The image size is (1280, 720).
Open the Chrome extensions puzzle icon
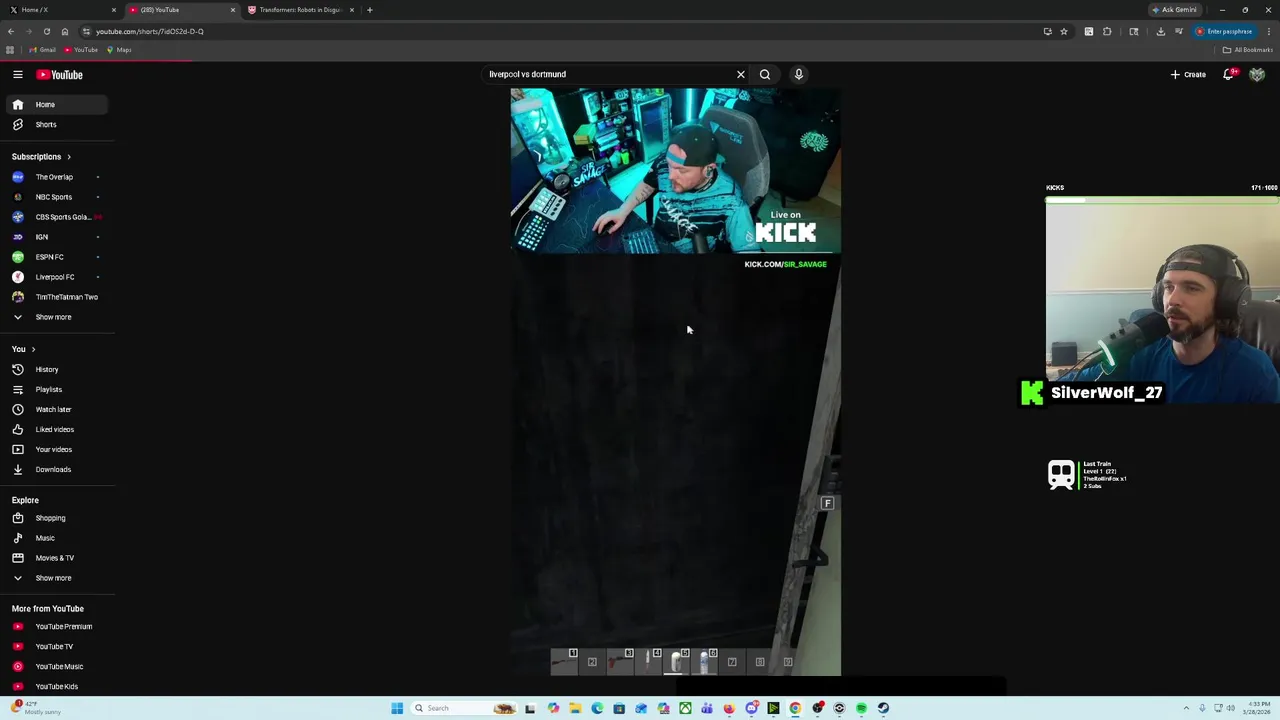1107,31
